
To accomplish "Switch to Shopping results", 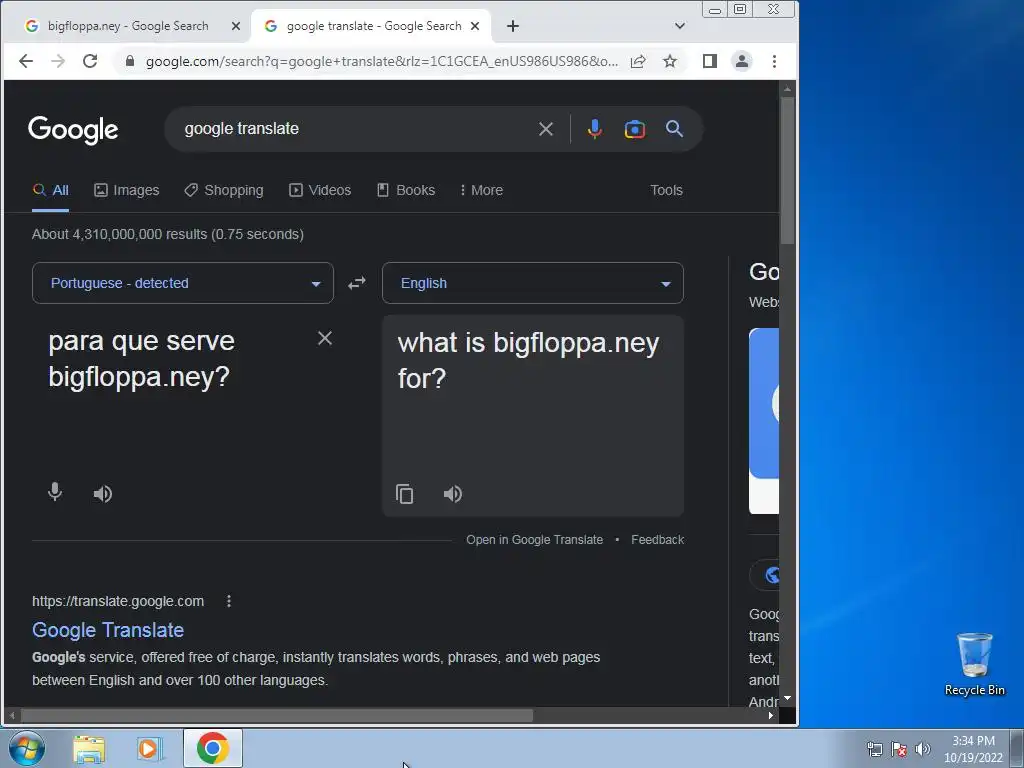I will [224, 190].
